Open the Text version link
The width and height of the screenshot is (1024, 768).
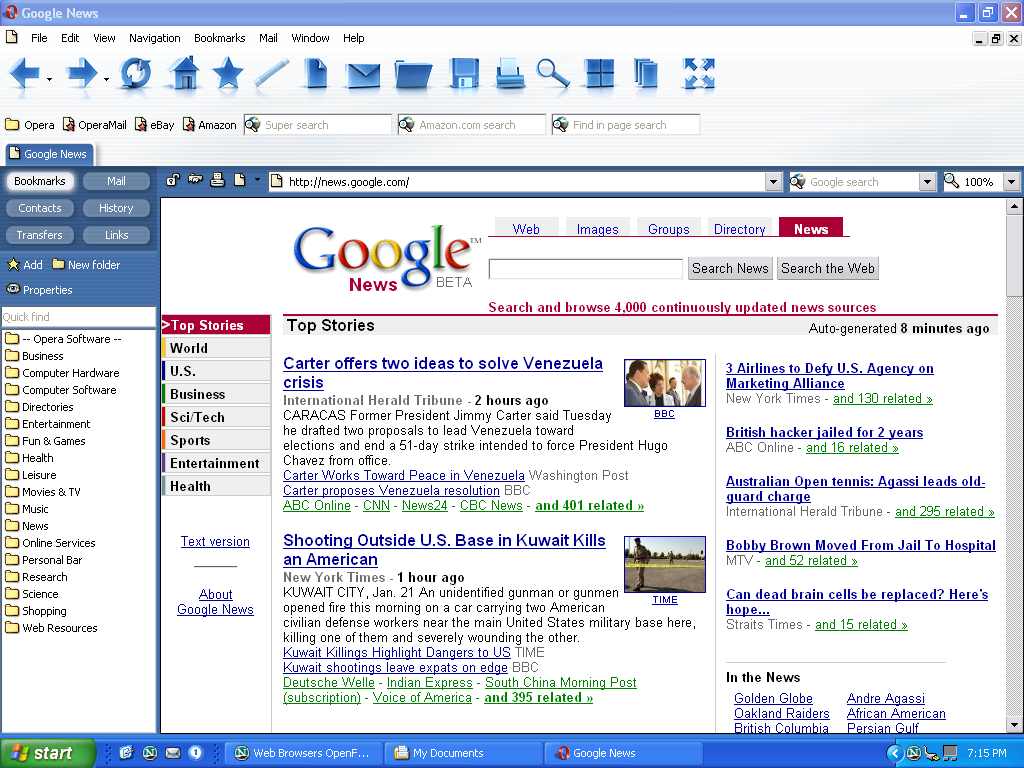215,541
